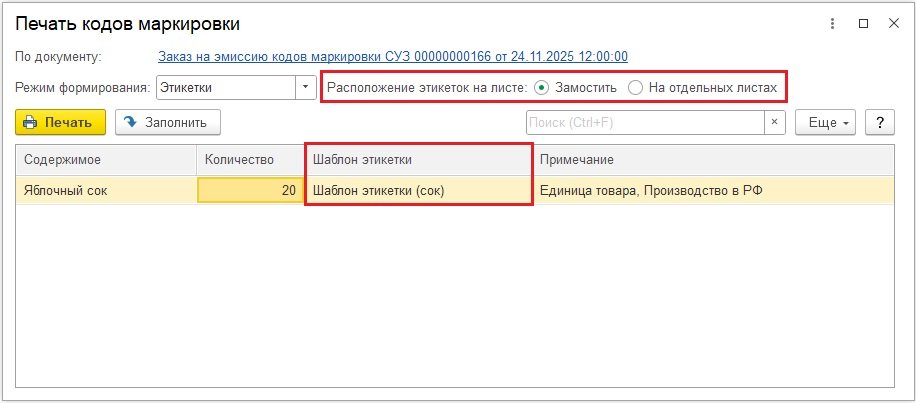916x403 pixels.
Task: Select the Шаблон этикетки (сок) cell
Action: [418, 190]
